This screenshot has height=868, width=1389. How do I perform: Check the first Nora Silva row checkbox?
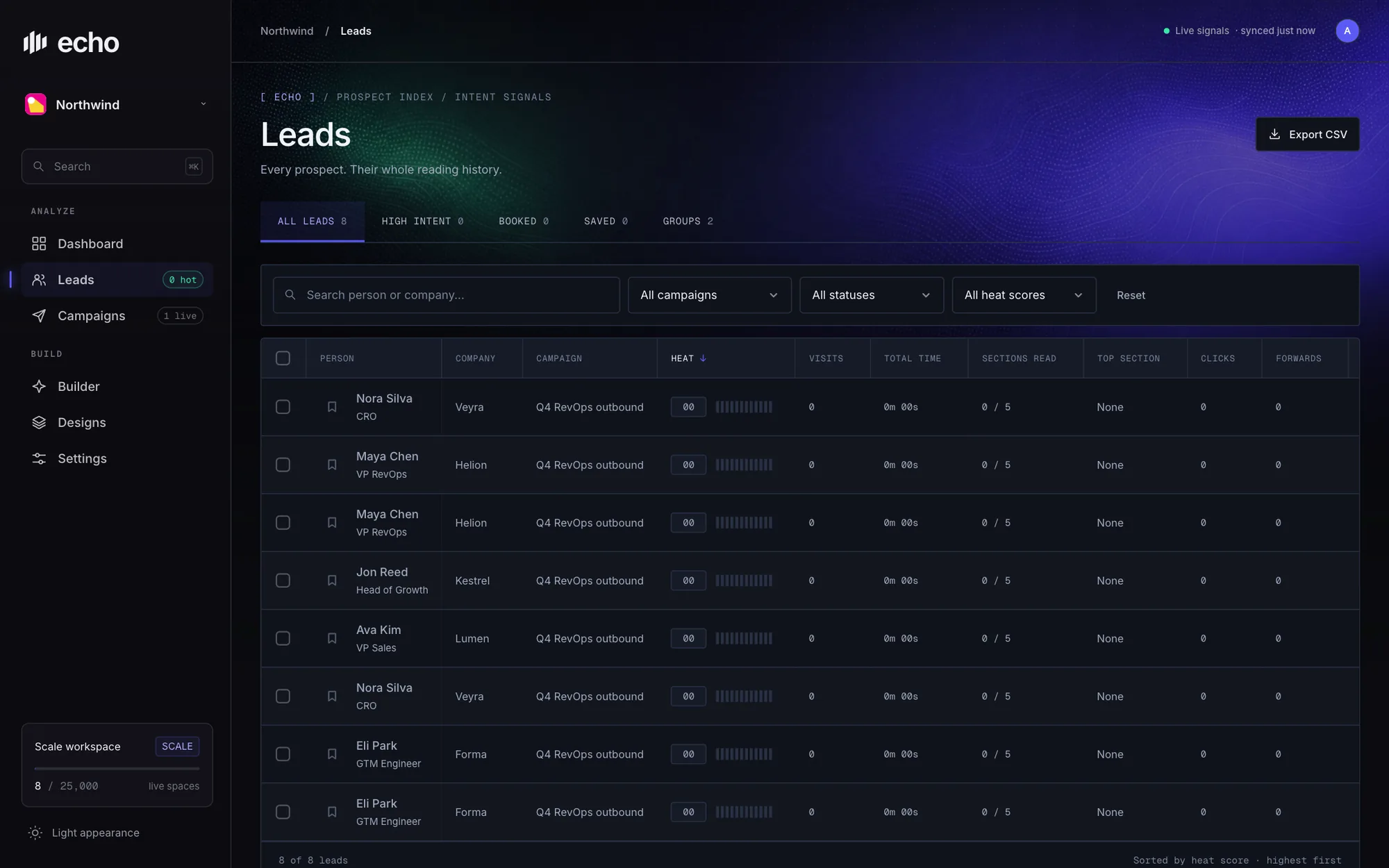pos(283,407)
